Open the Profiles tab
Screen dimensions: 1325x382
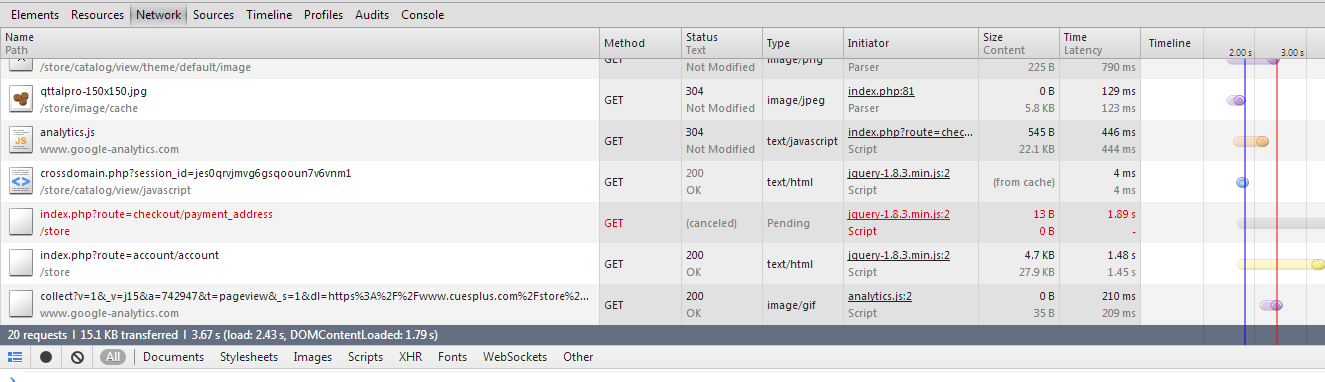pyautogui.click(x=323, y=15)
